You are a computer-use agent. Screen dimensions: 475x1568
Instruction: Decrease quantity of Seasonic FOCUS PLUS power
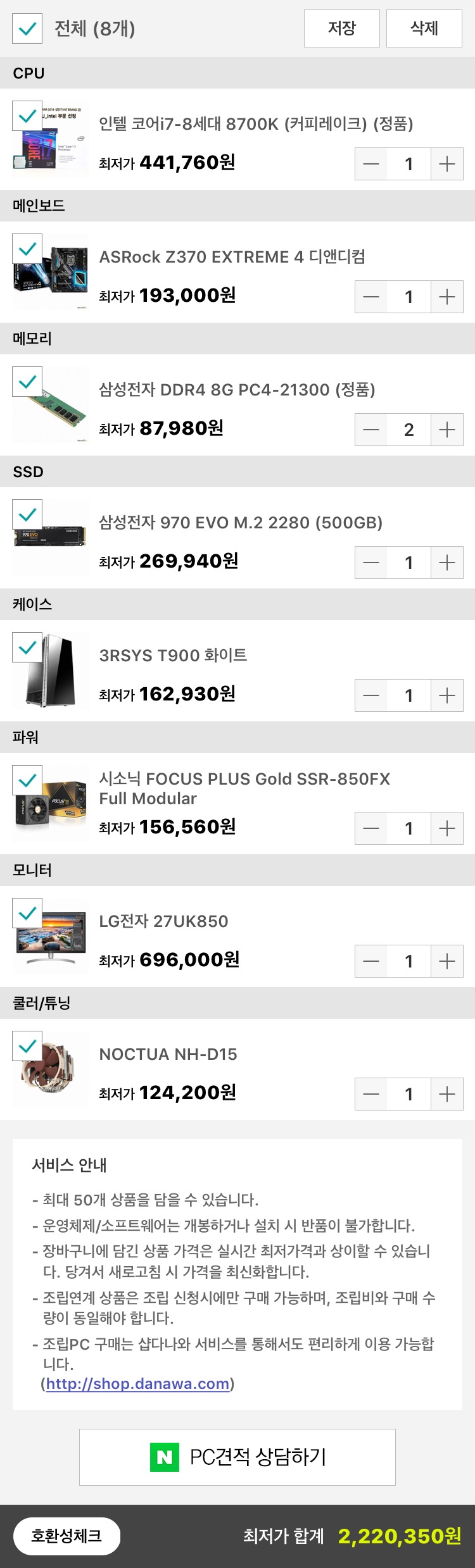click(x=371, y=828)
